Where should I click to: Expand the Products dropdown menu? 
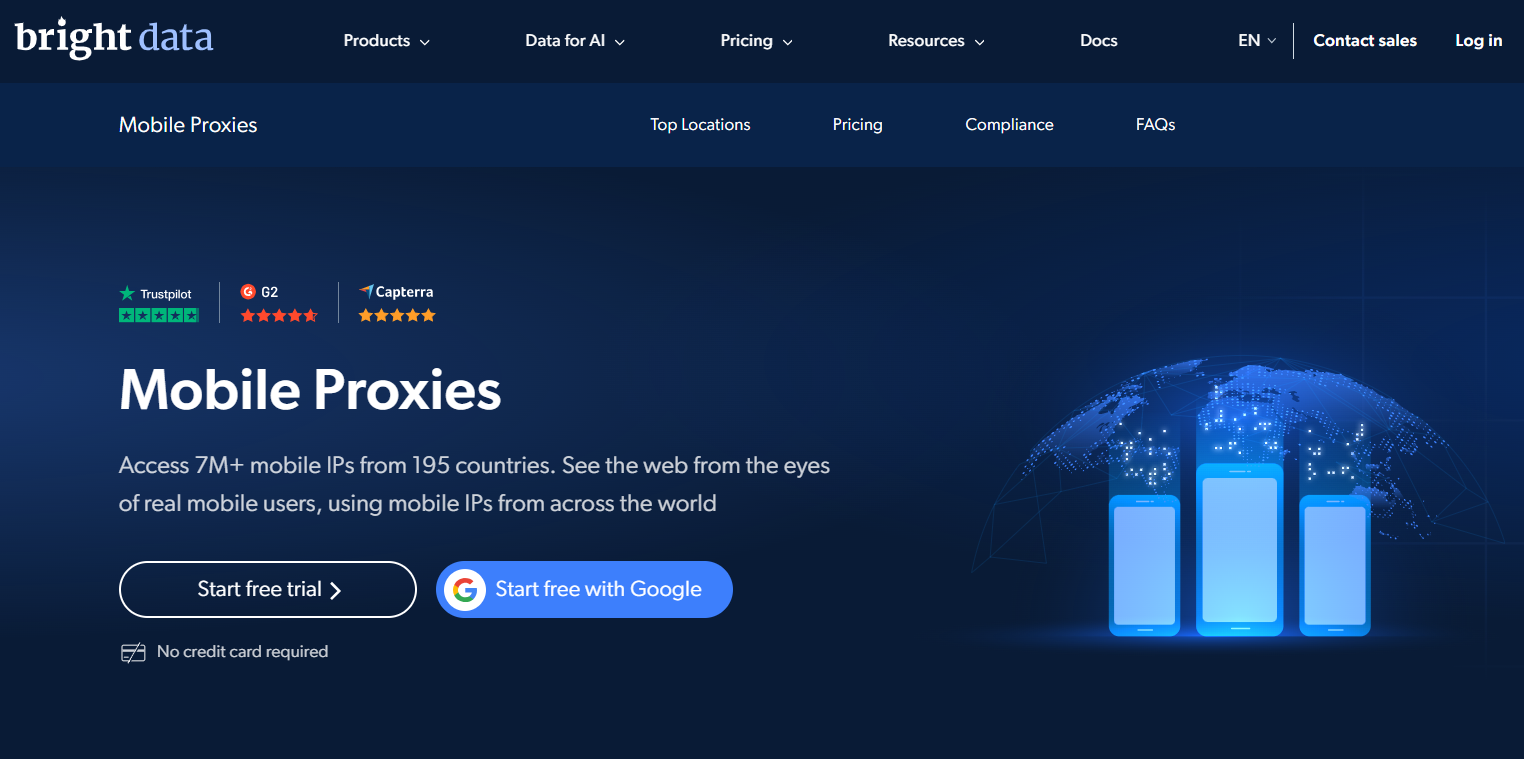[x=387, y=41]
